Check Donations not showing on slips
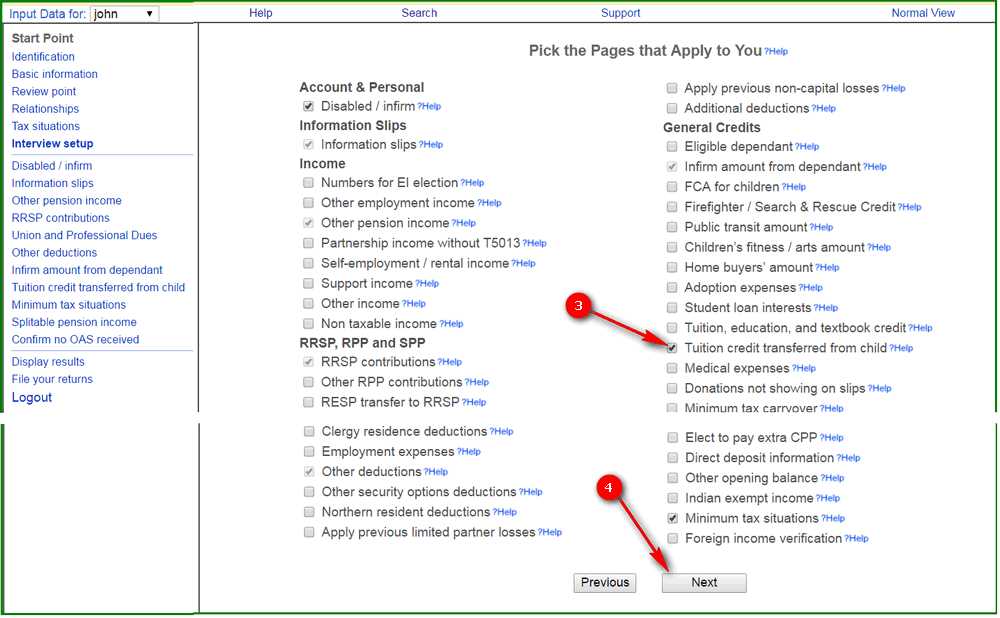1000x618 pixels. pos(672,388)
